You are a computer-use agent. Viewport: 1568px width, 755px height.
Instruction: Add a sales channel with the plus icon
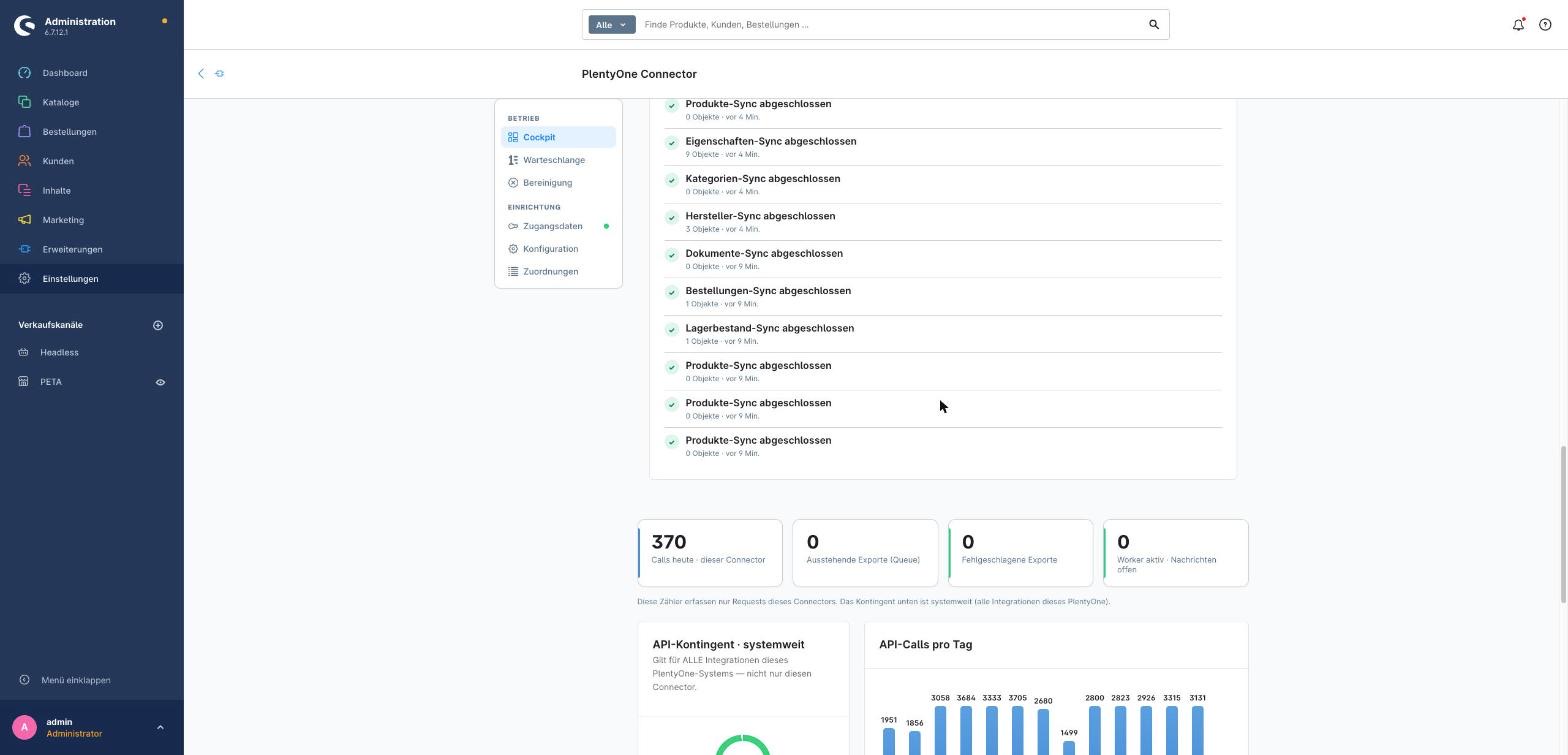coord(157,325)
